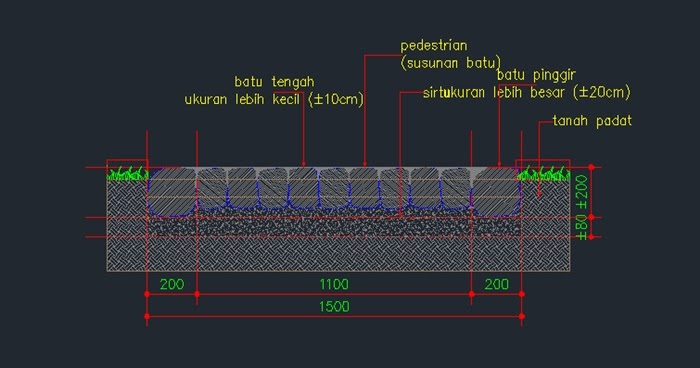
Task: Click the "batu tengah" label
Action: point(274,82)
